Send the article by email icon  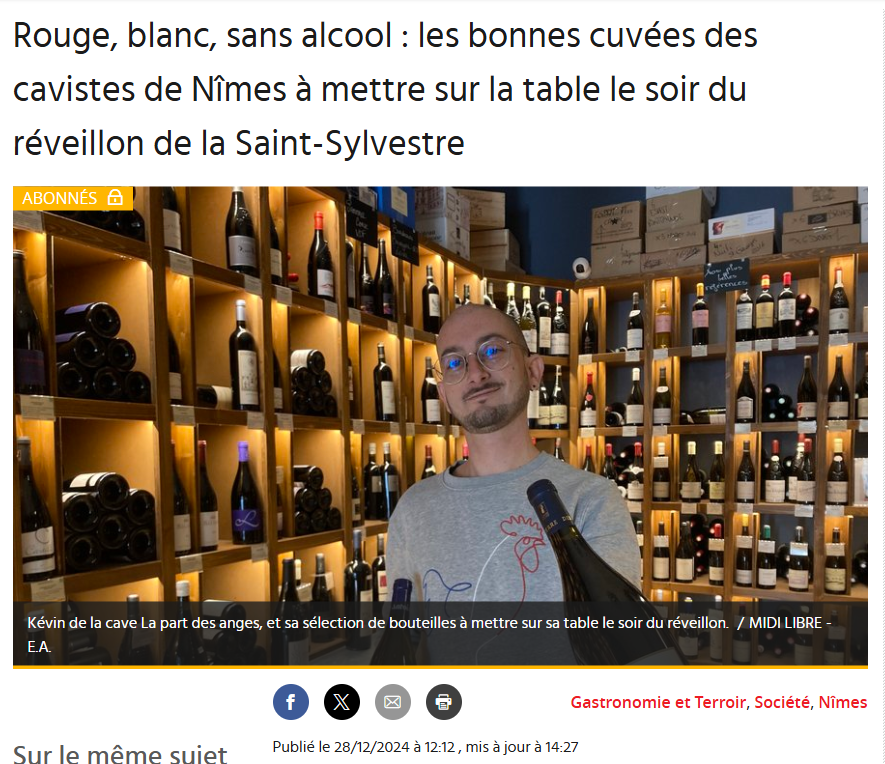pos(393,702)
